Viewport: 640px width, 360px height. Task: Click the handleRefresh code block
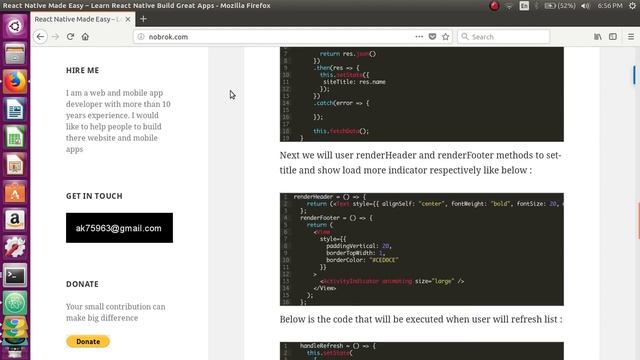(x=422, y=351)
